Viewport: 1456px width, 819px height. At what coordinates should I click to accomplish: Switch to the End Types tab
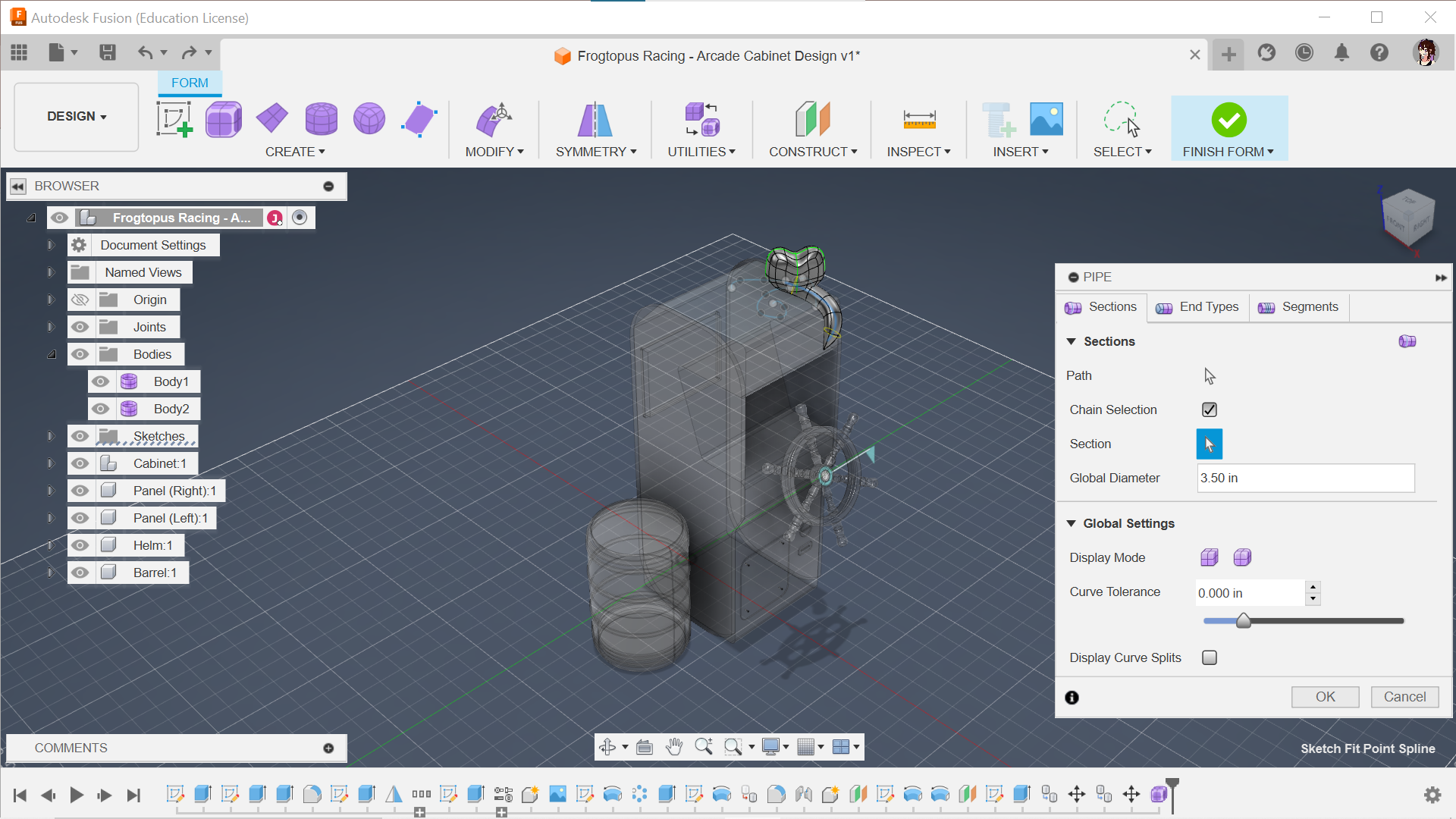[1197, 307]
